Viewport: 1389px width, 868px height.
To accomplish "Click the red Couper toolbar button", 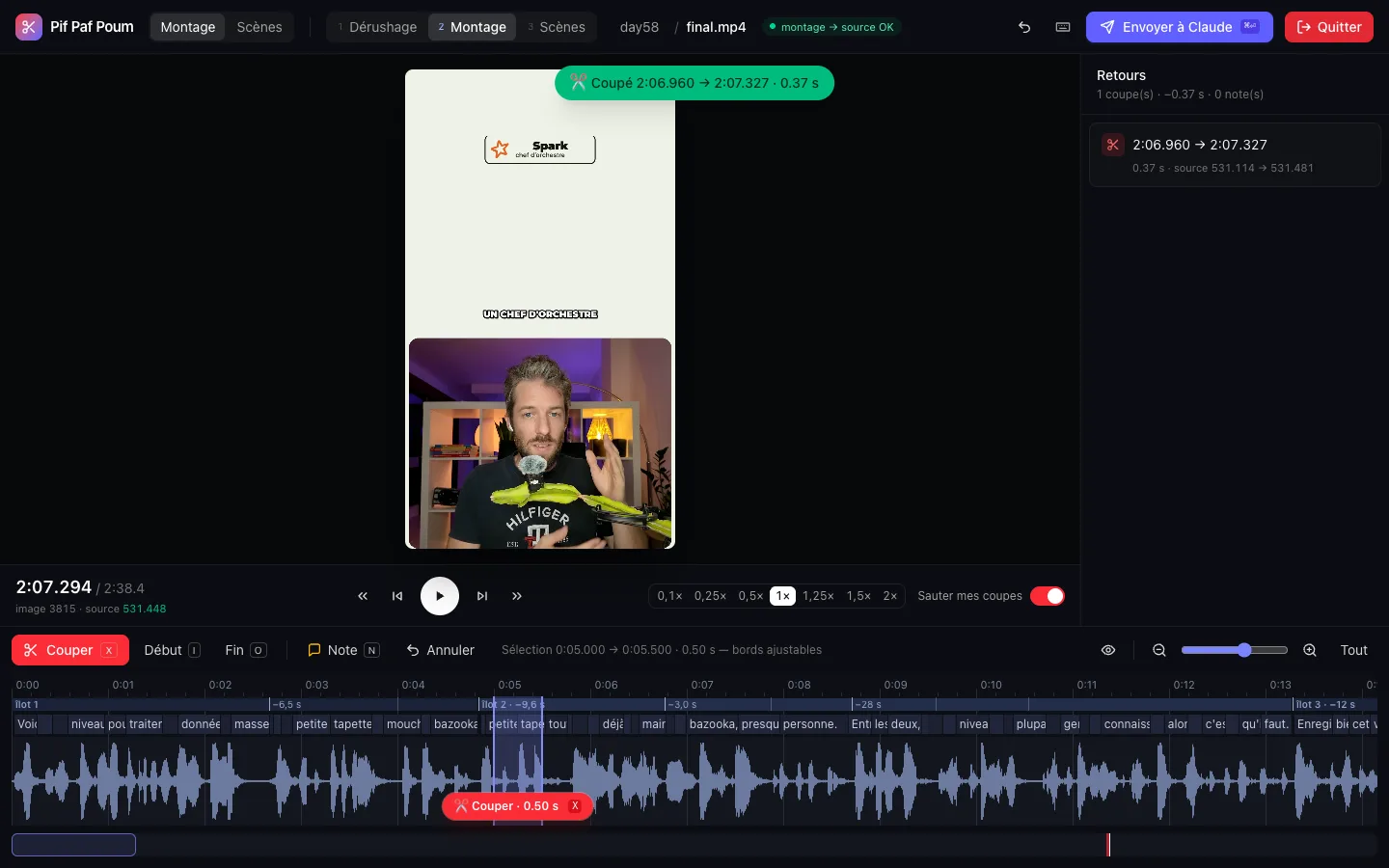I will [x=69, y=650].
